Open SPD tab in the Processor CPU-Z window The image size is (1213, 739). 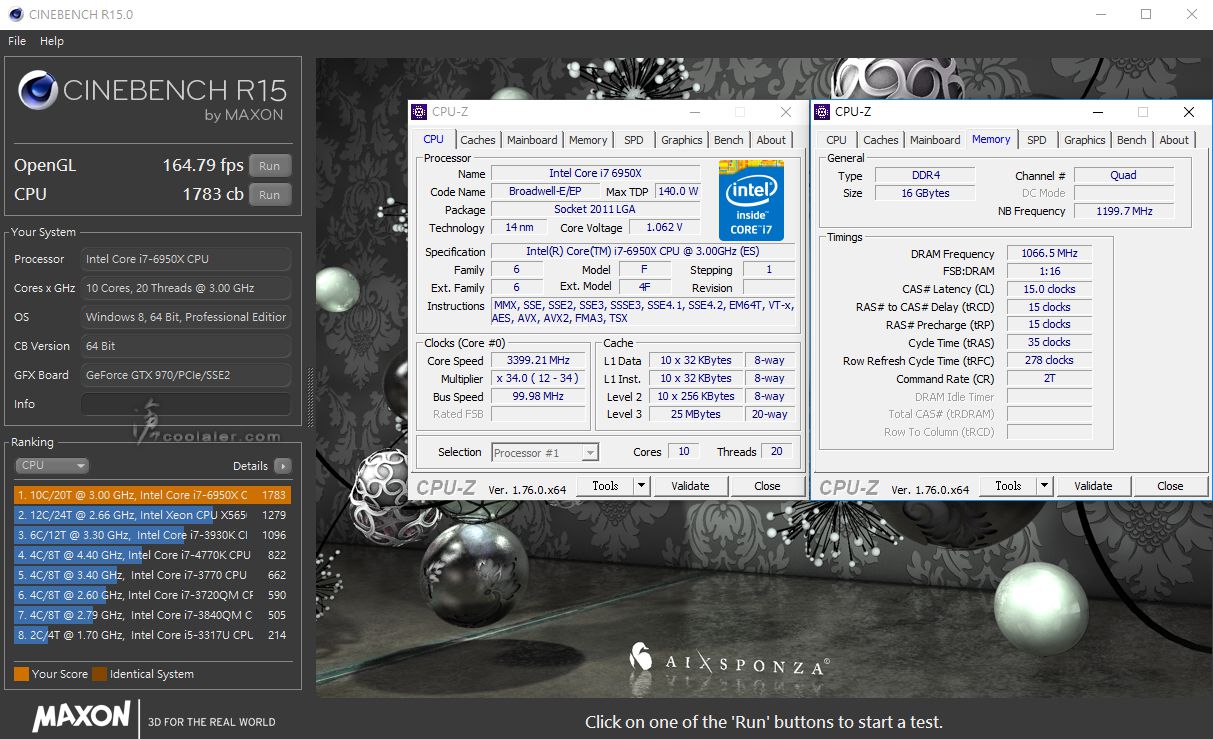click(x=634, y=140)
